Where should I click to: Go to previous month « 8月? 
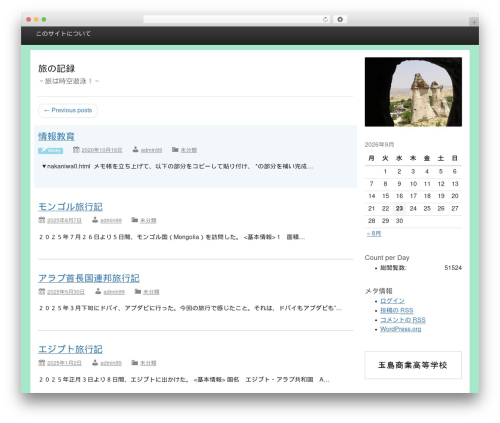click(374, 234)
